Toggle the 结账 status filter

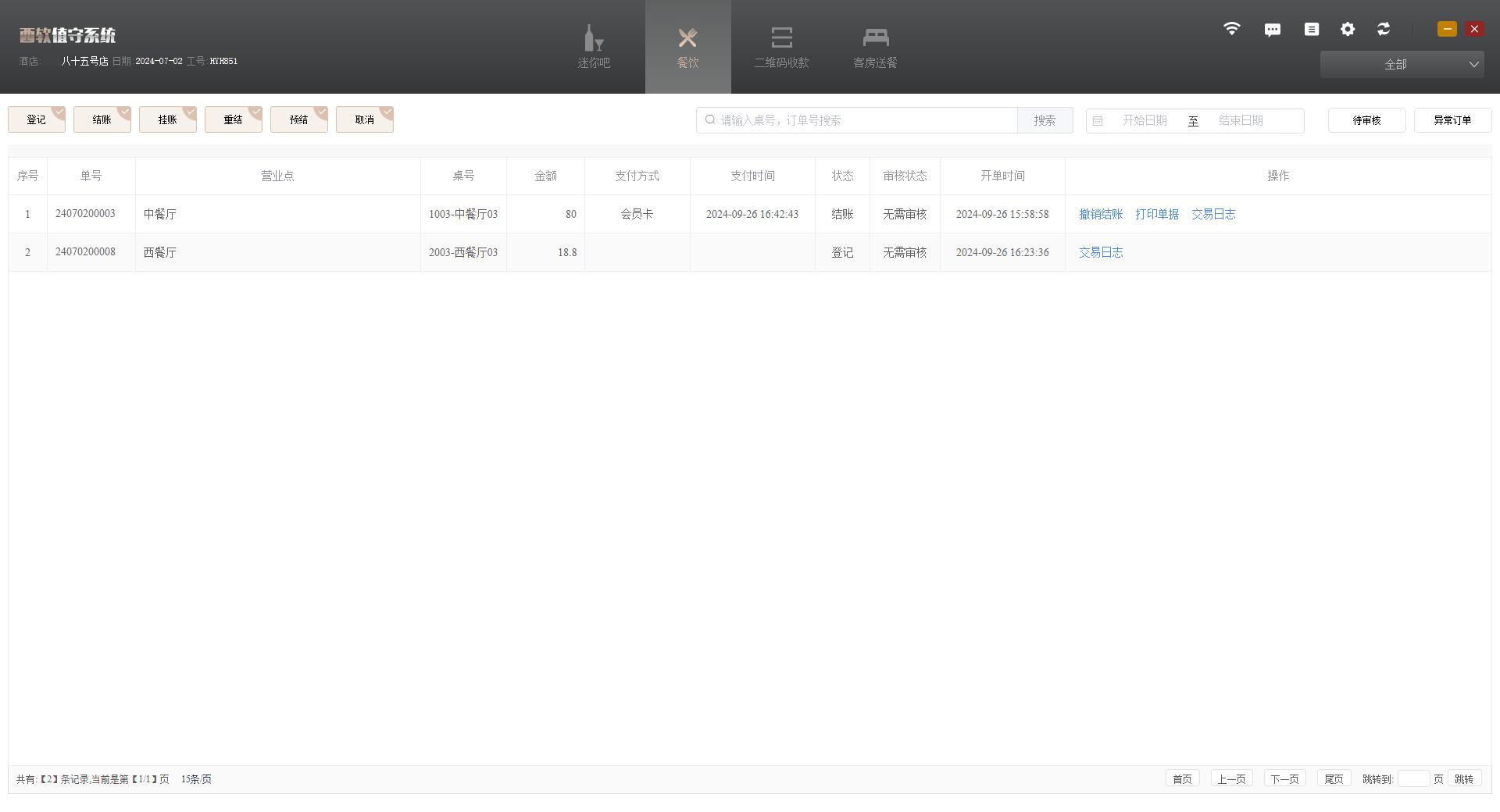[102, 119]
